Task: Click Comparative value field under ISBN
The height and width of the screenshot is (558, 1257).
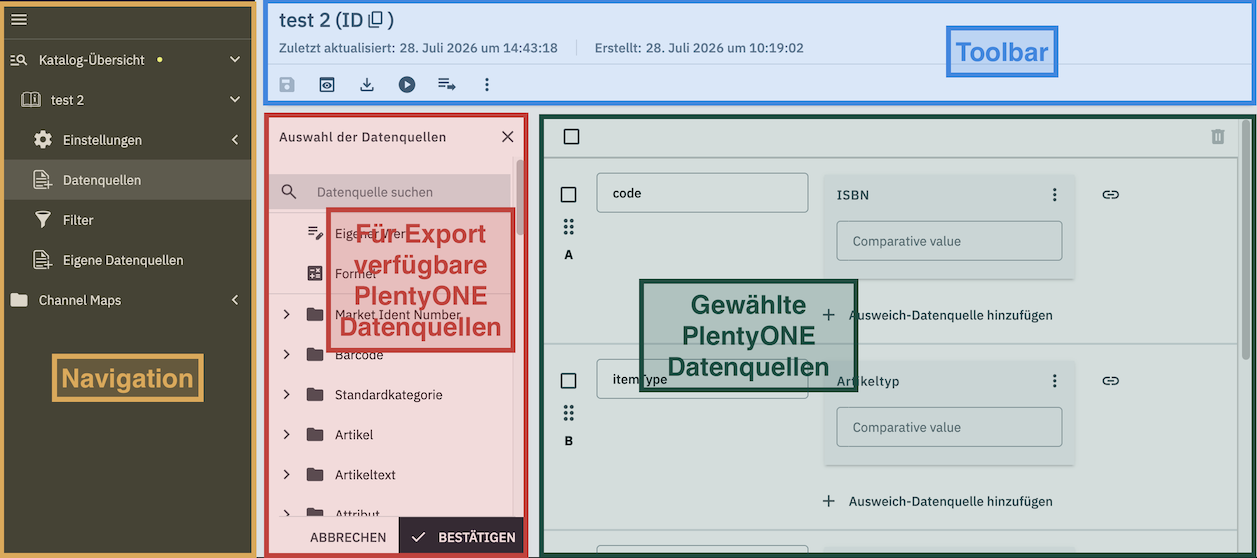Action: coord(949,241)
